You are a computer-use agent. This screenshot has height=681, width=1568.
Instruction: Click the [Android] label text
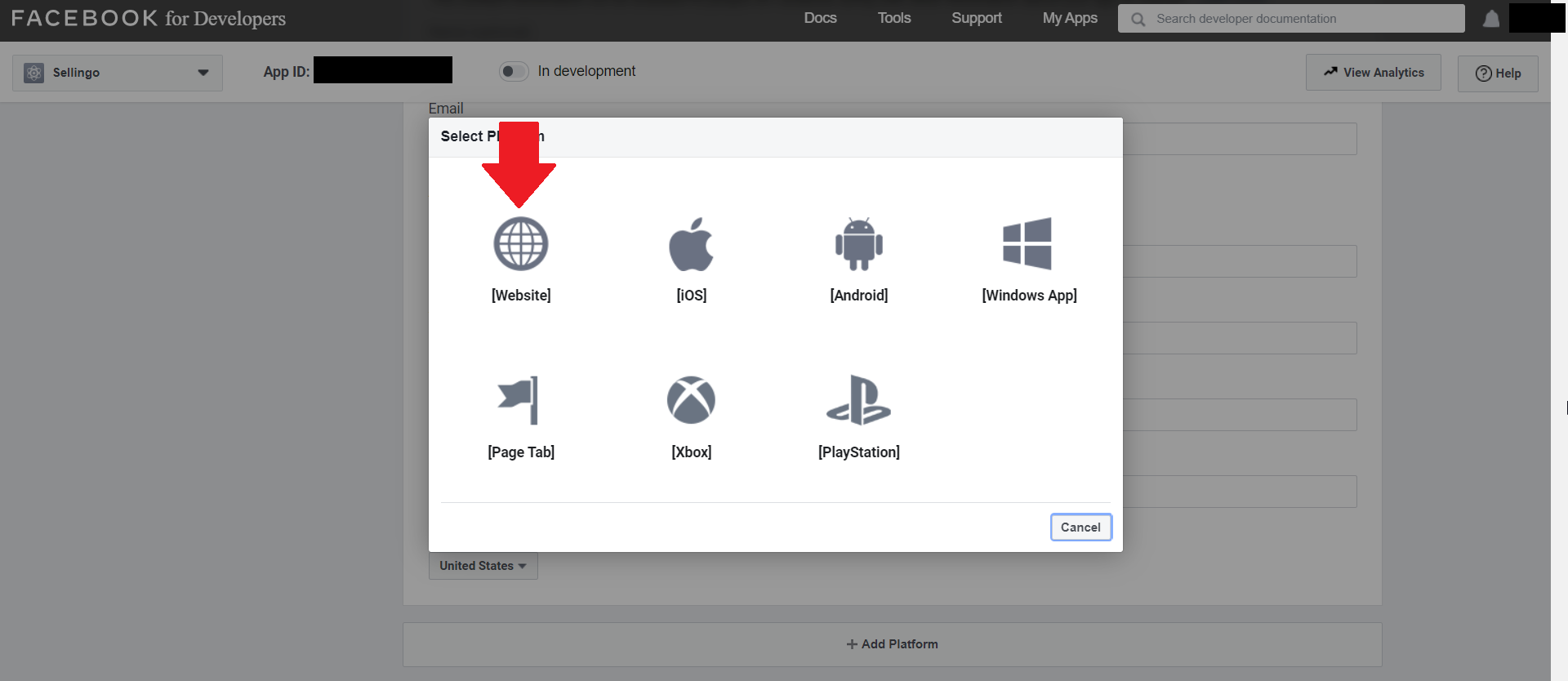[859, 296]
